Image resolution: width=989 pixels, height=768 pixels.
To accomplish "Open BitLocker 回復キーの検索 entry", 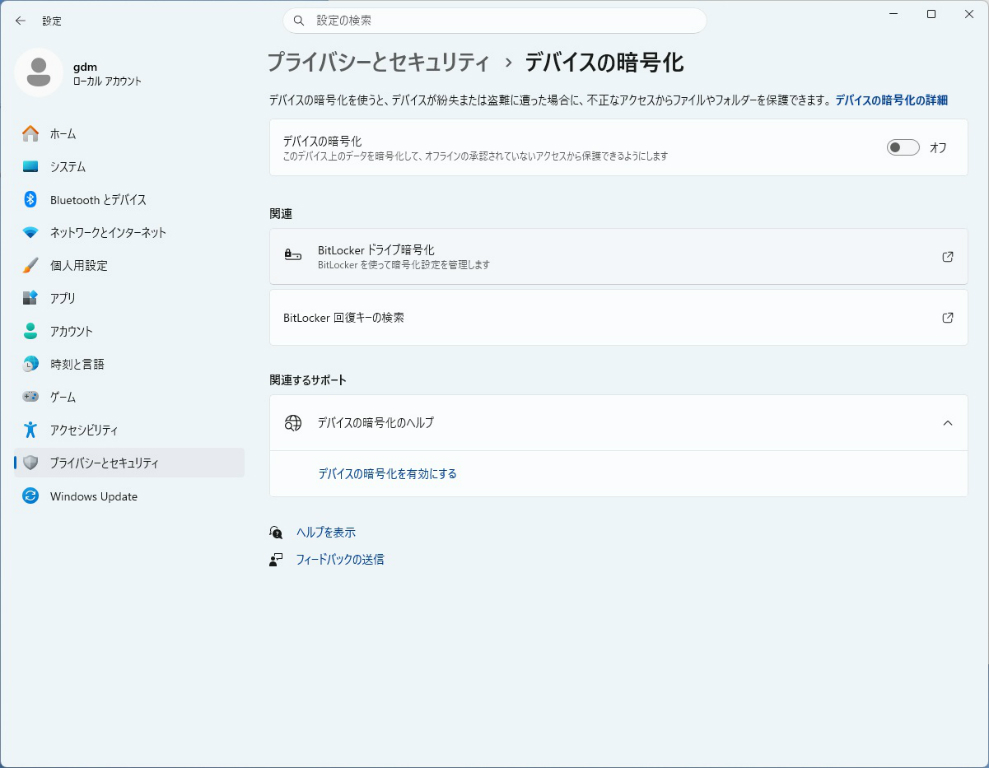I will 618,318.
